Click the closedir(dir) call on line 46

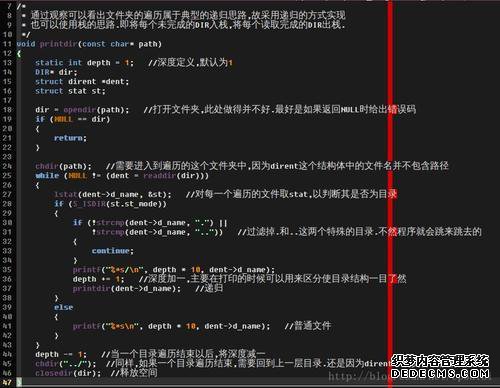(x=68, y=373)
